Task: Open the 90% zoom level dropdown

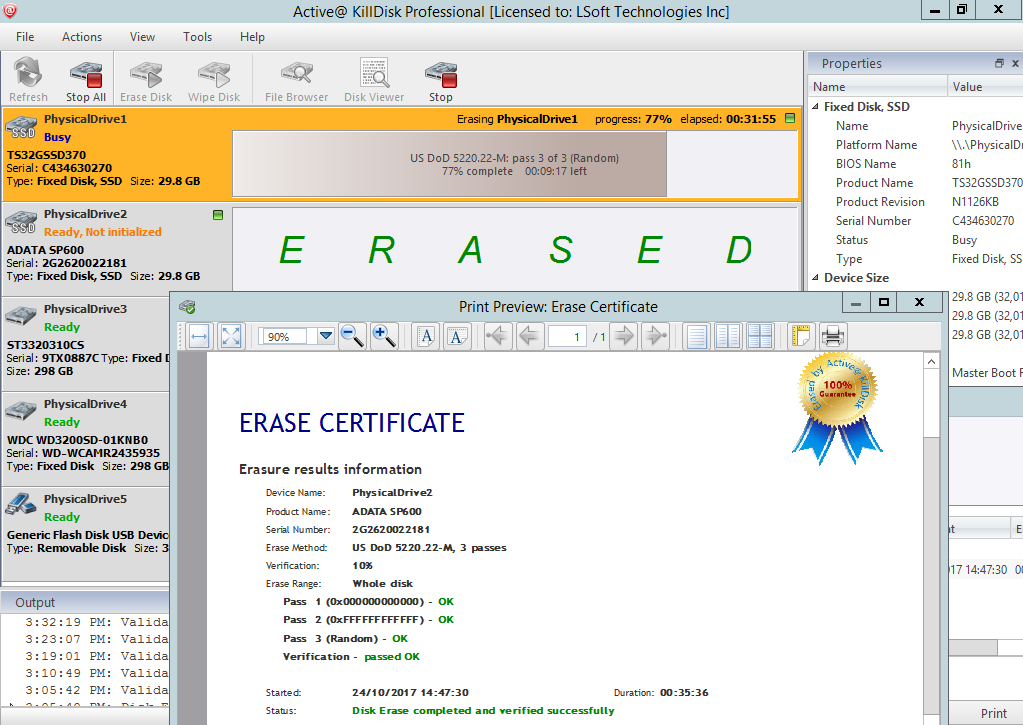Action: tap(324, 336)
